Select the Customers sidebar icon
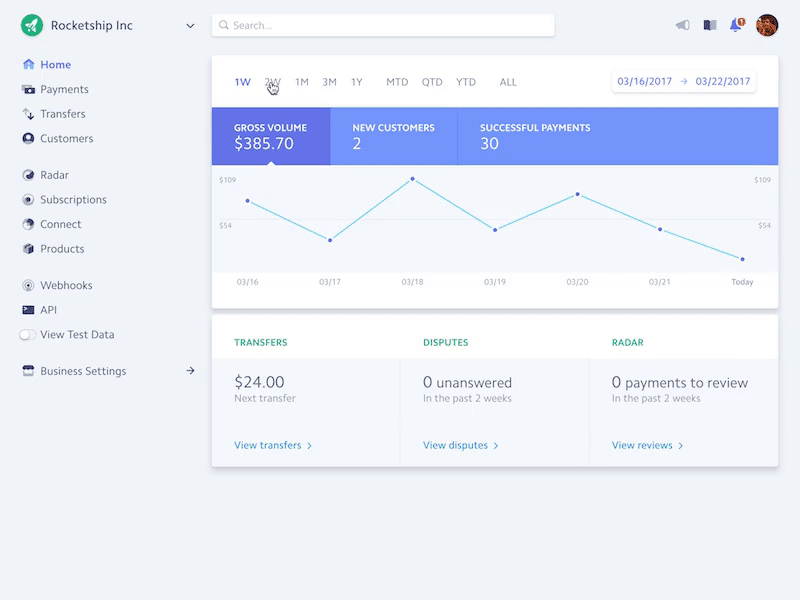The image size is (800, 600). 28,137
